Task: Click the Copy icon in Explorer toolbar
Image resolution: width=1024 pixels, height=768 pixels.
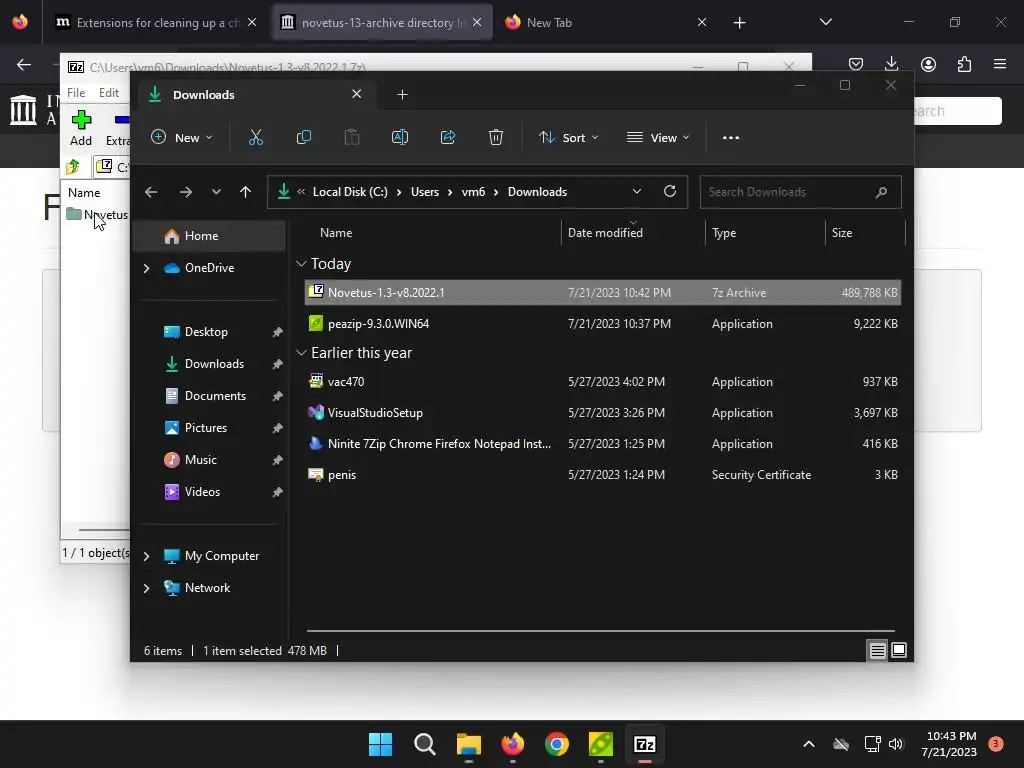Action: click(x=304, y=138)
